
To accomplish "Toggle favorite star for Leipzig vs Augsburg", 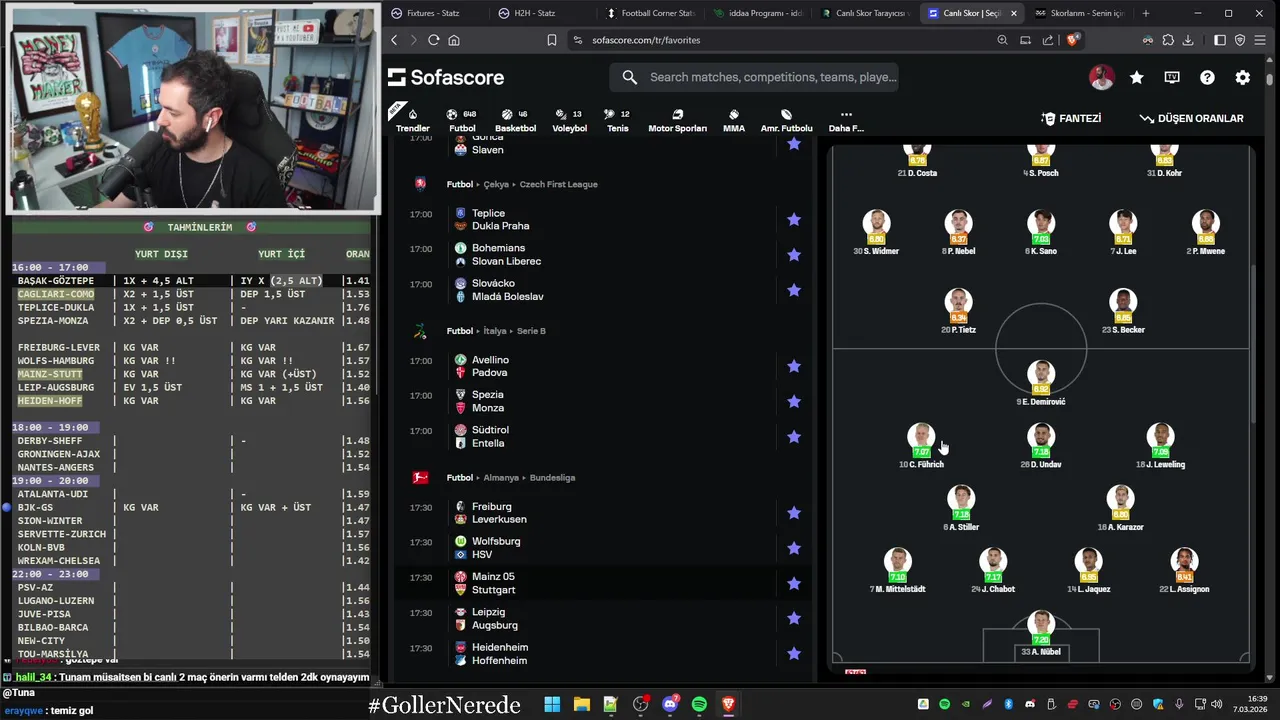I will click(x=794, y=618).
